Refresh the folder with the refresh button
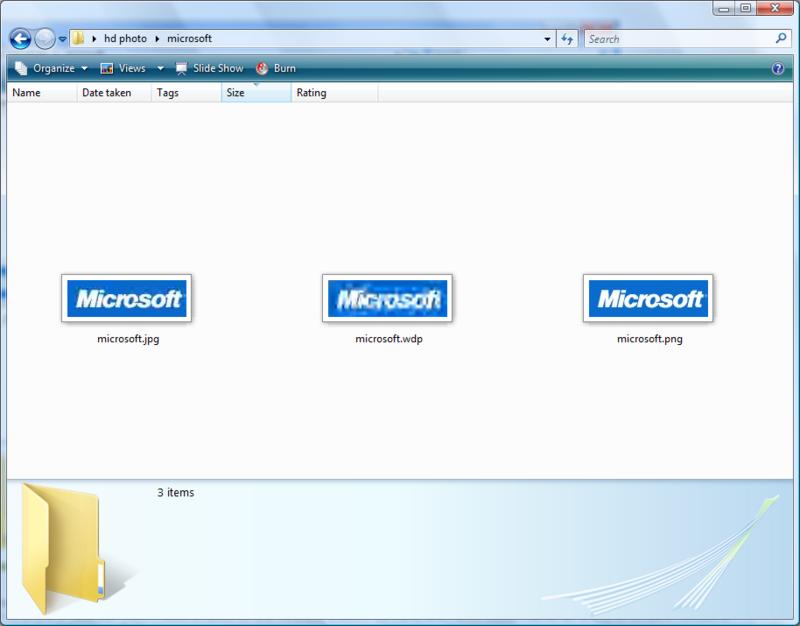The width and height of the screenshot is (800, 626). 568,39
